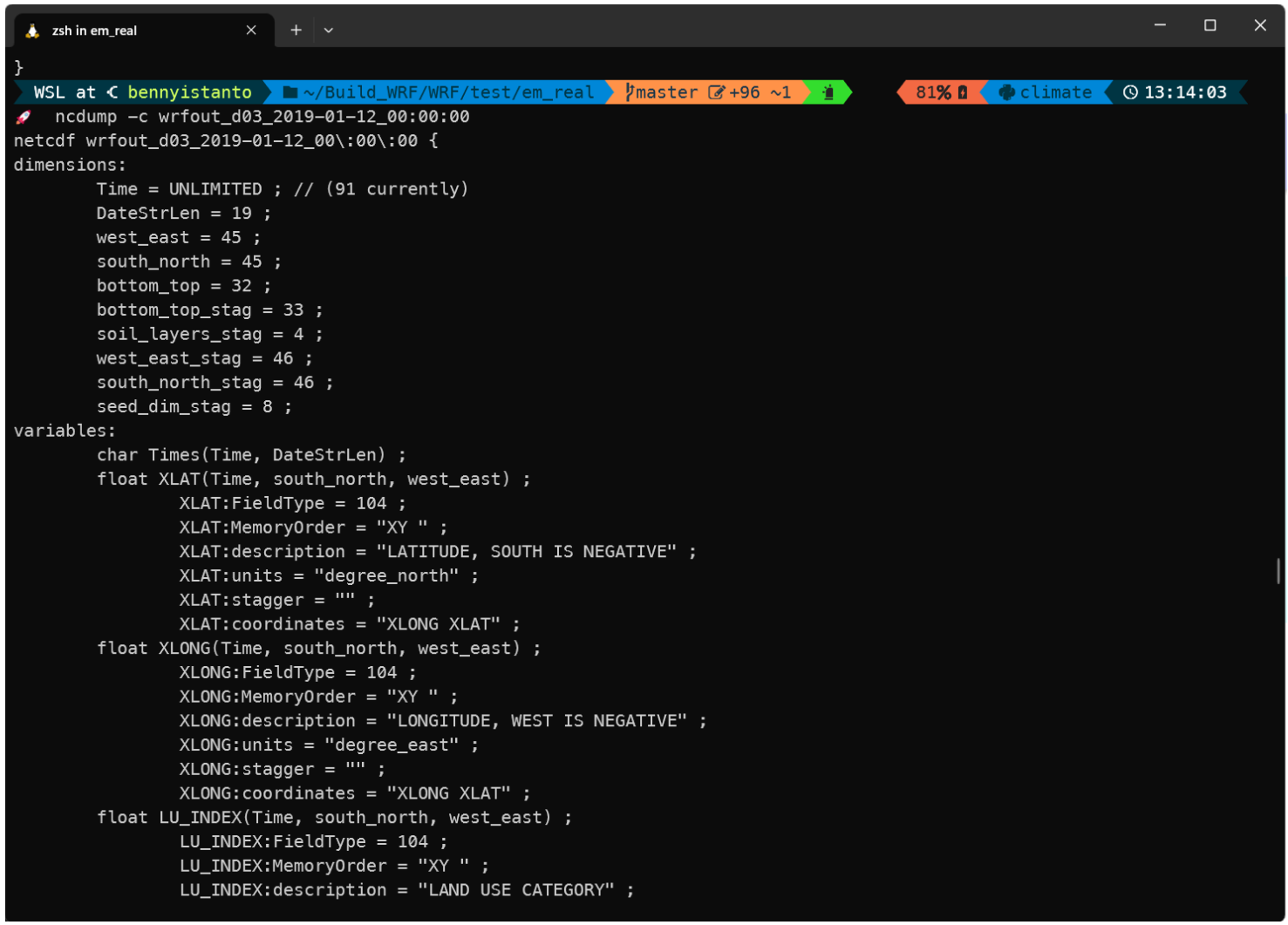Click the battery icon next to 81%
The width and height of the screenshot is (1288, 925).
point(963,92)
